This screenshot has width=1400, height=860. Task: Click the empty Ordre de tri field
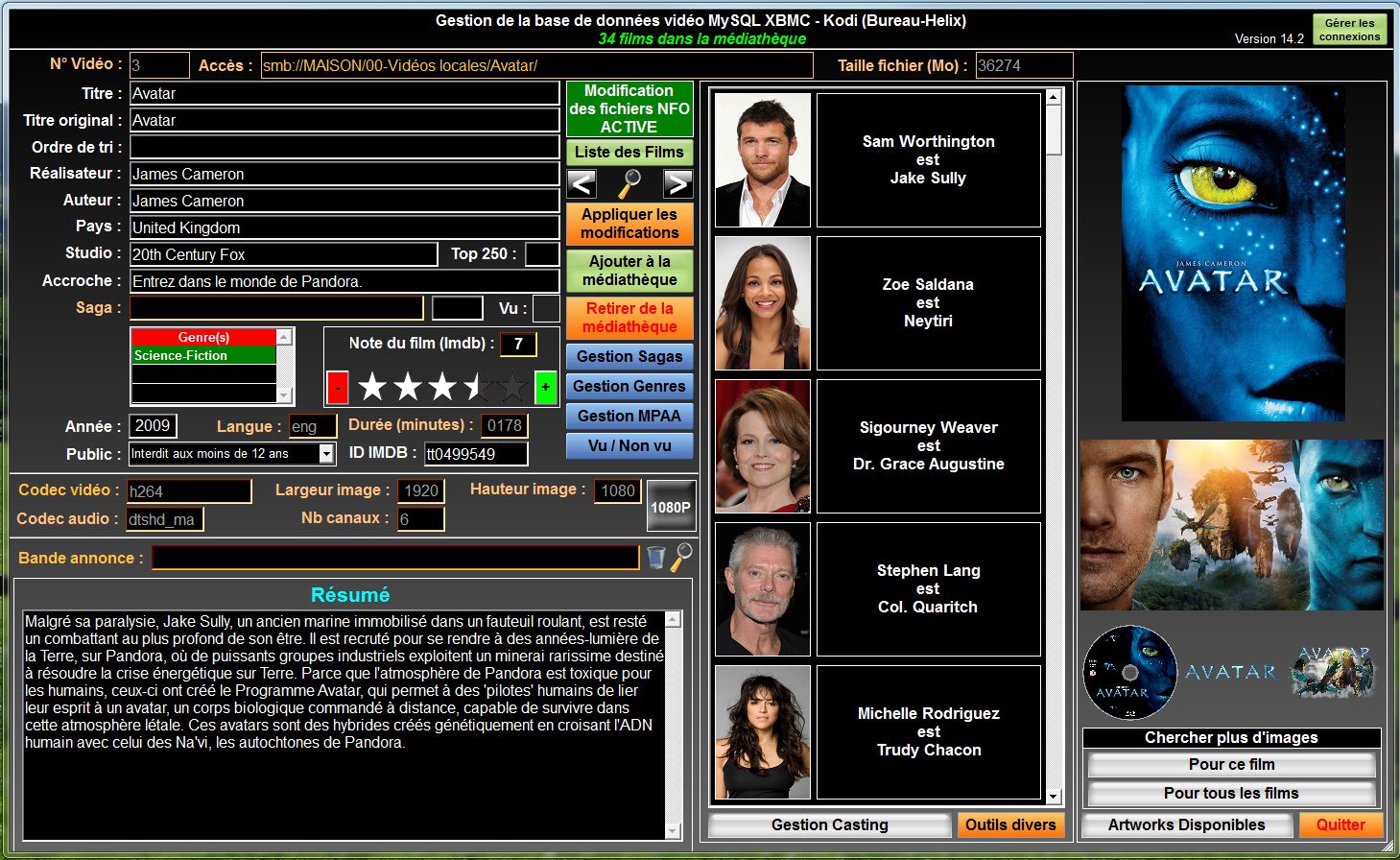[344, 147]
